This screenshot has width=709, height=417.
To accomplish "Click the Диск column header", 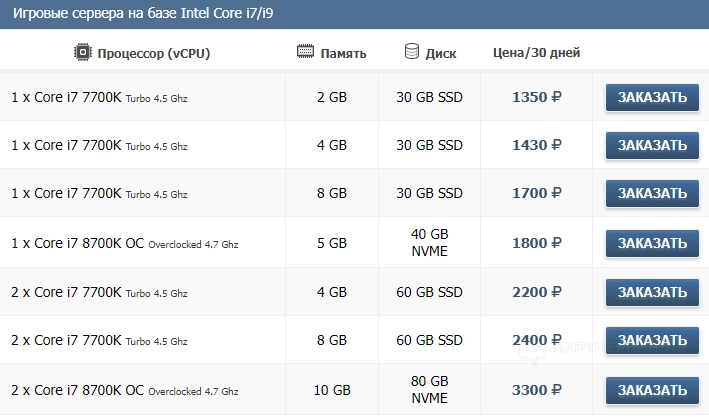I will click(441, 53).
